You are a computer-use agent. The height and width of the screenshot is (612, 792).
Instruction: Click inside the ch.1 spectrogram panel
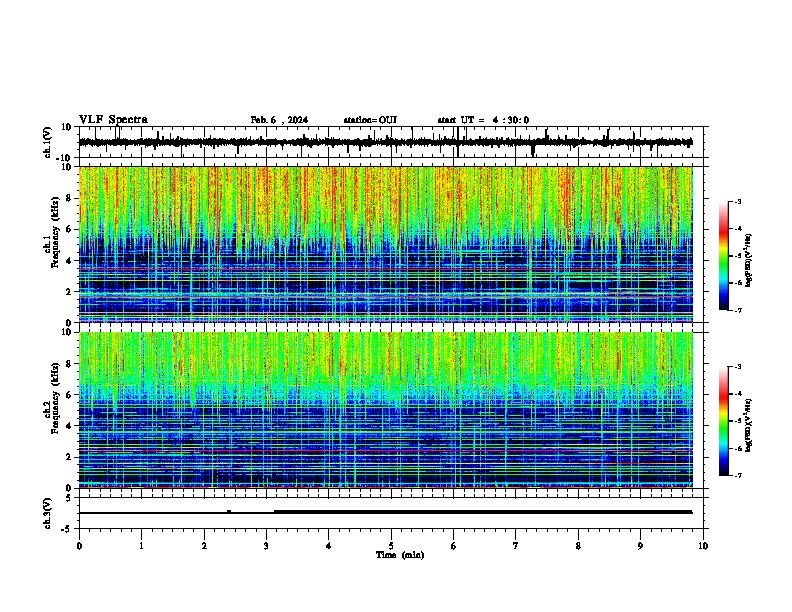click(385, 244)
